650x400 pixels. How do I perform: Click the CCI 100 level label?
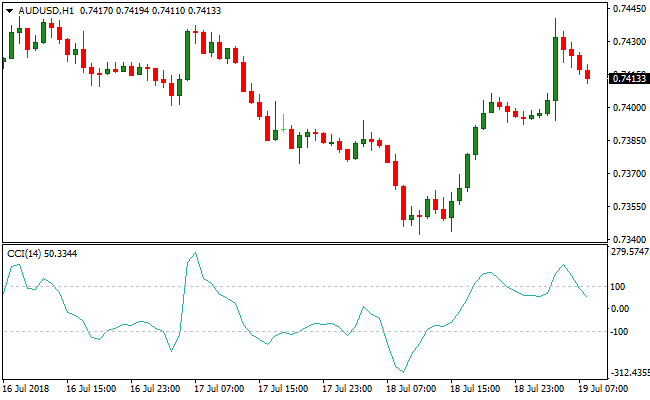[x=618, y=287]
